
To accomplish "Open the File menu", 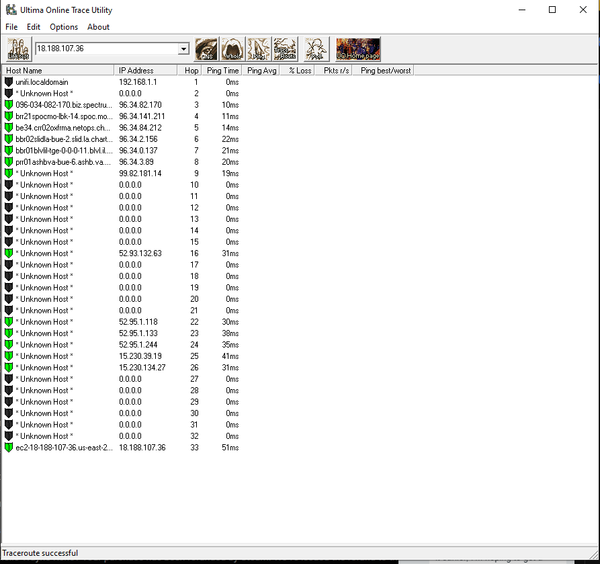I will [x=11, y=27].
